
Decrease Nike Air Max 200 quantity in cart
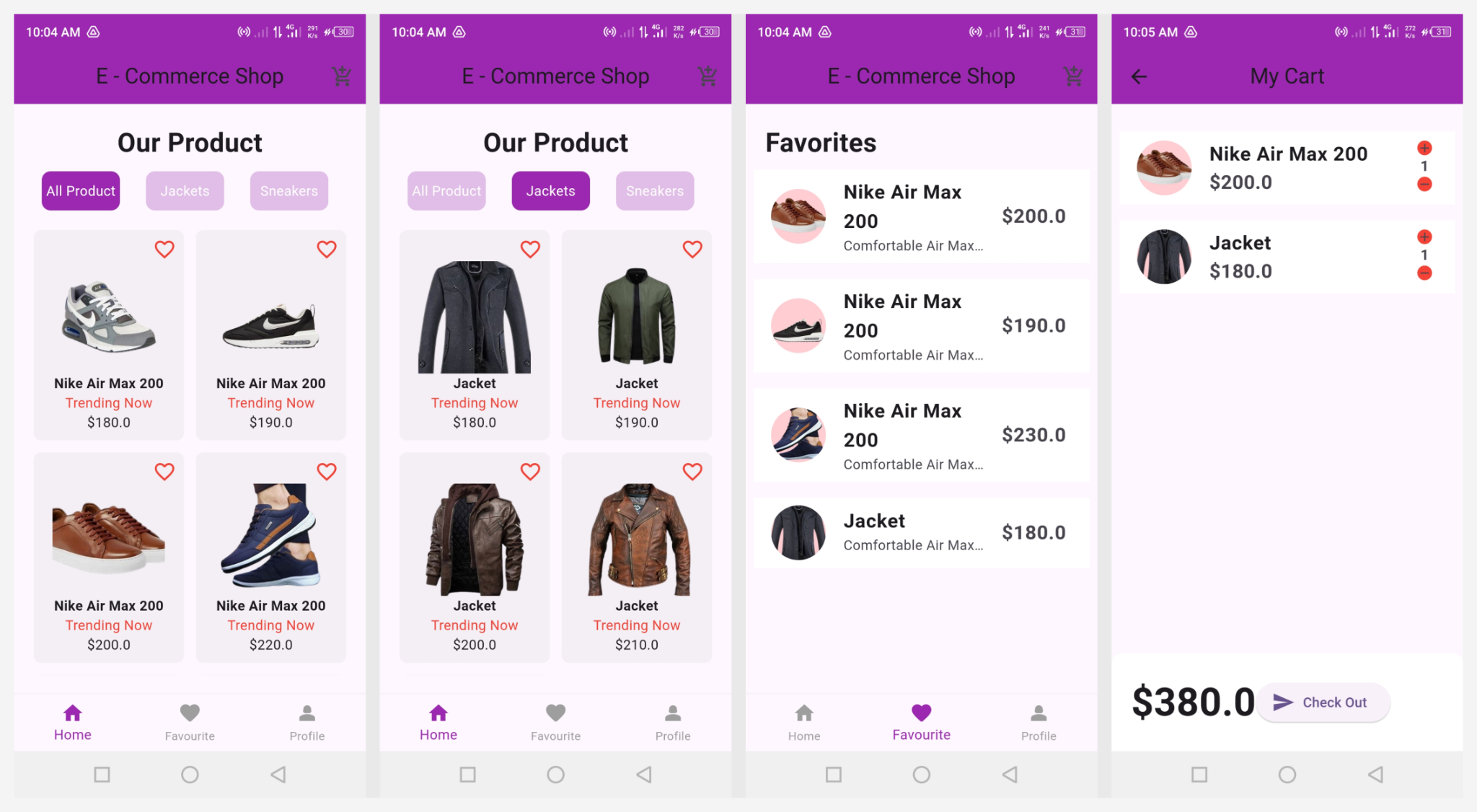1424,185
